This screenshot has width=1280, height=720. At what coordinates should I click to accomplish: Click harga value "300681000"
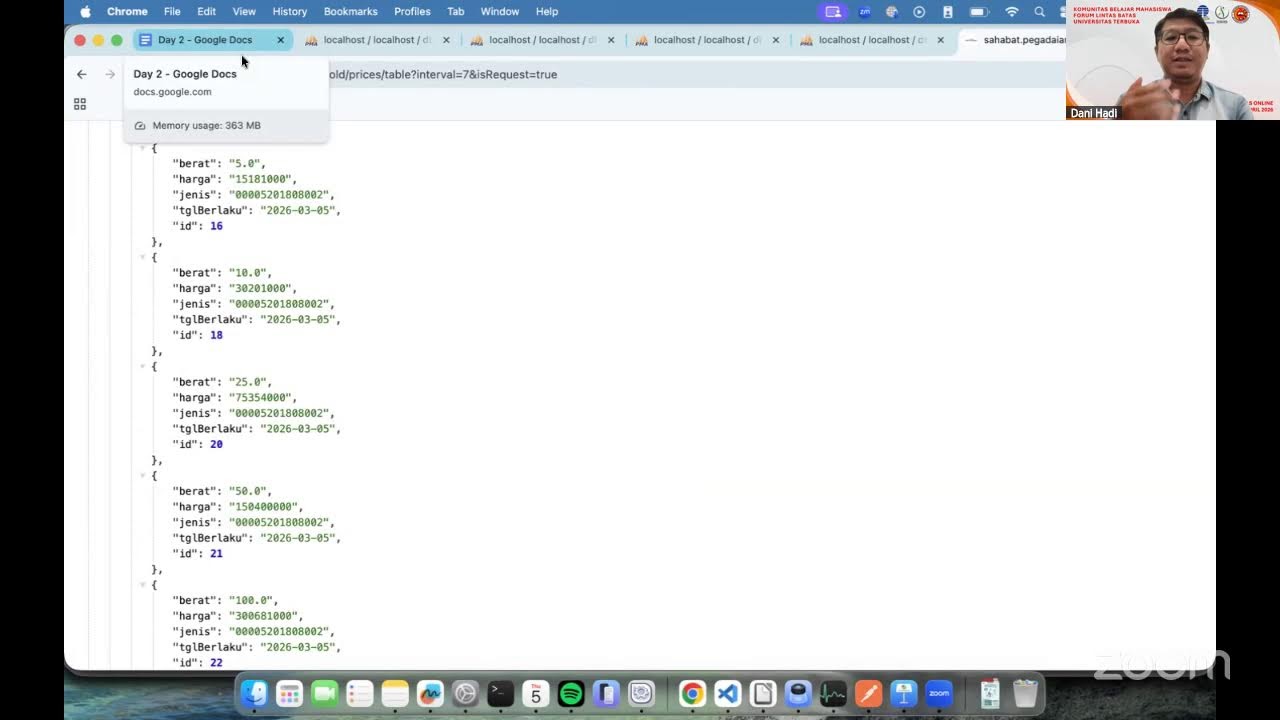click(263, 616)
